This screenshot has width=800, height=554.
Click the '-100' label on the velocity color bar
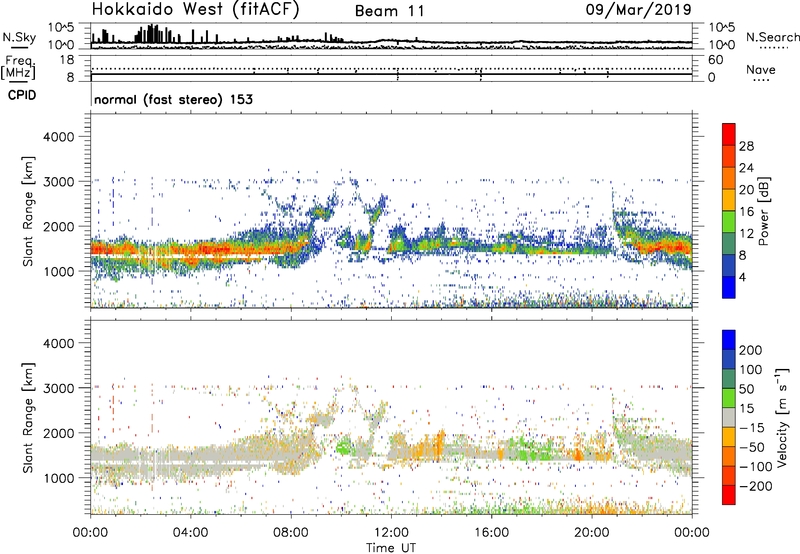(756, 467)
